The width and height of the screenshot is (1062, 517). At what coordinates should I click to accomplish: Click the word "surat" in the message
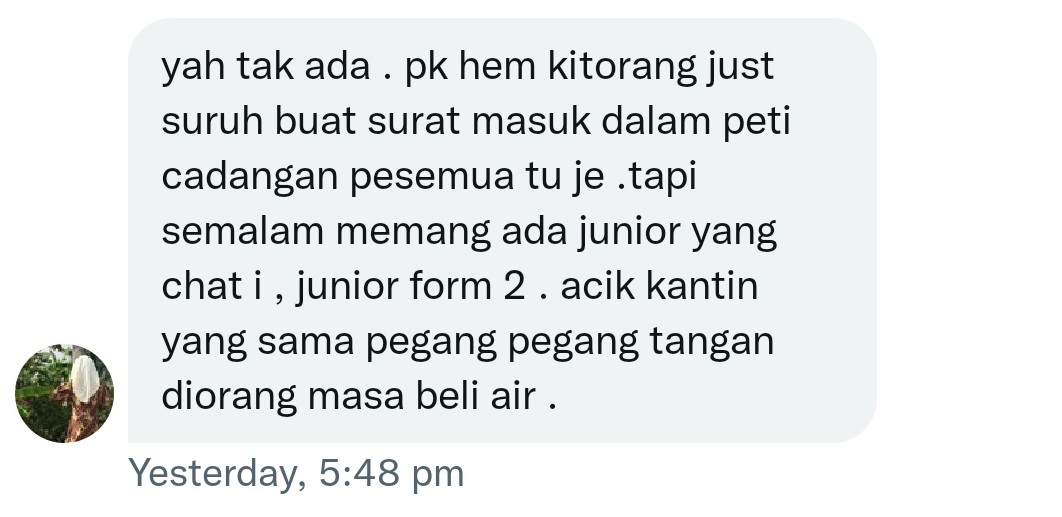tap(414, 122)
